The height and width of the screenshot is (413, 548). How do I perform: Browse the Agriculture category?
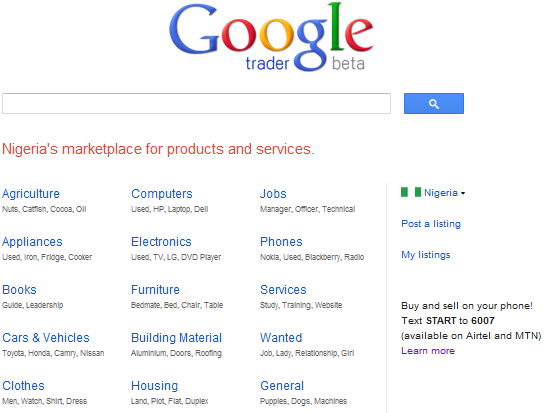(31, 194)
